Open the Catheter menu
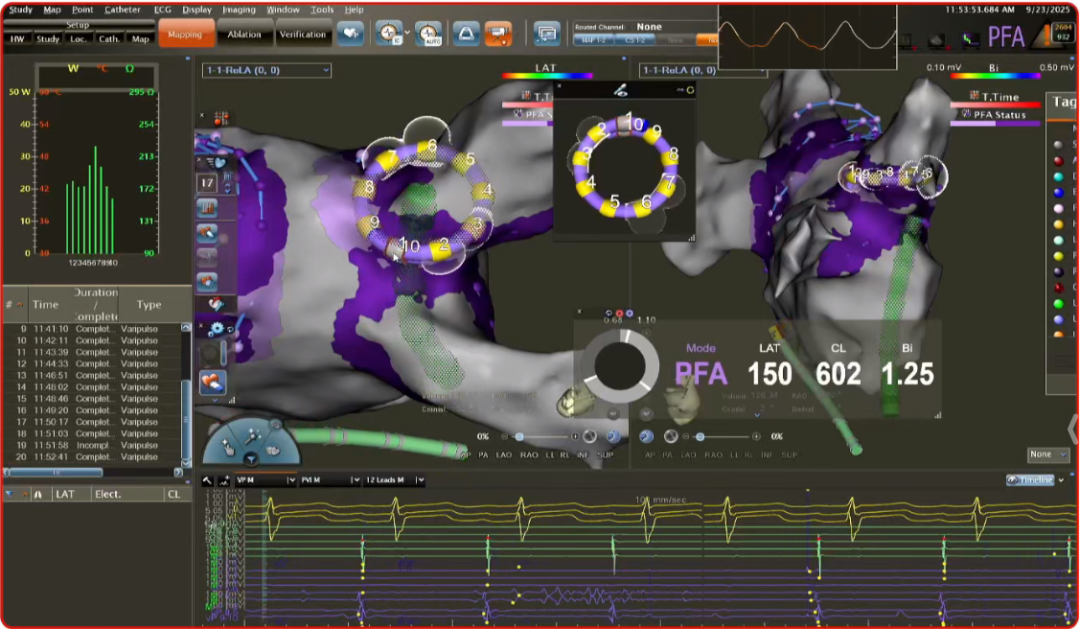The width and height of the screenshot is (1080, 629). pos(124,9)
